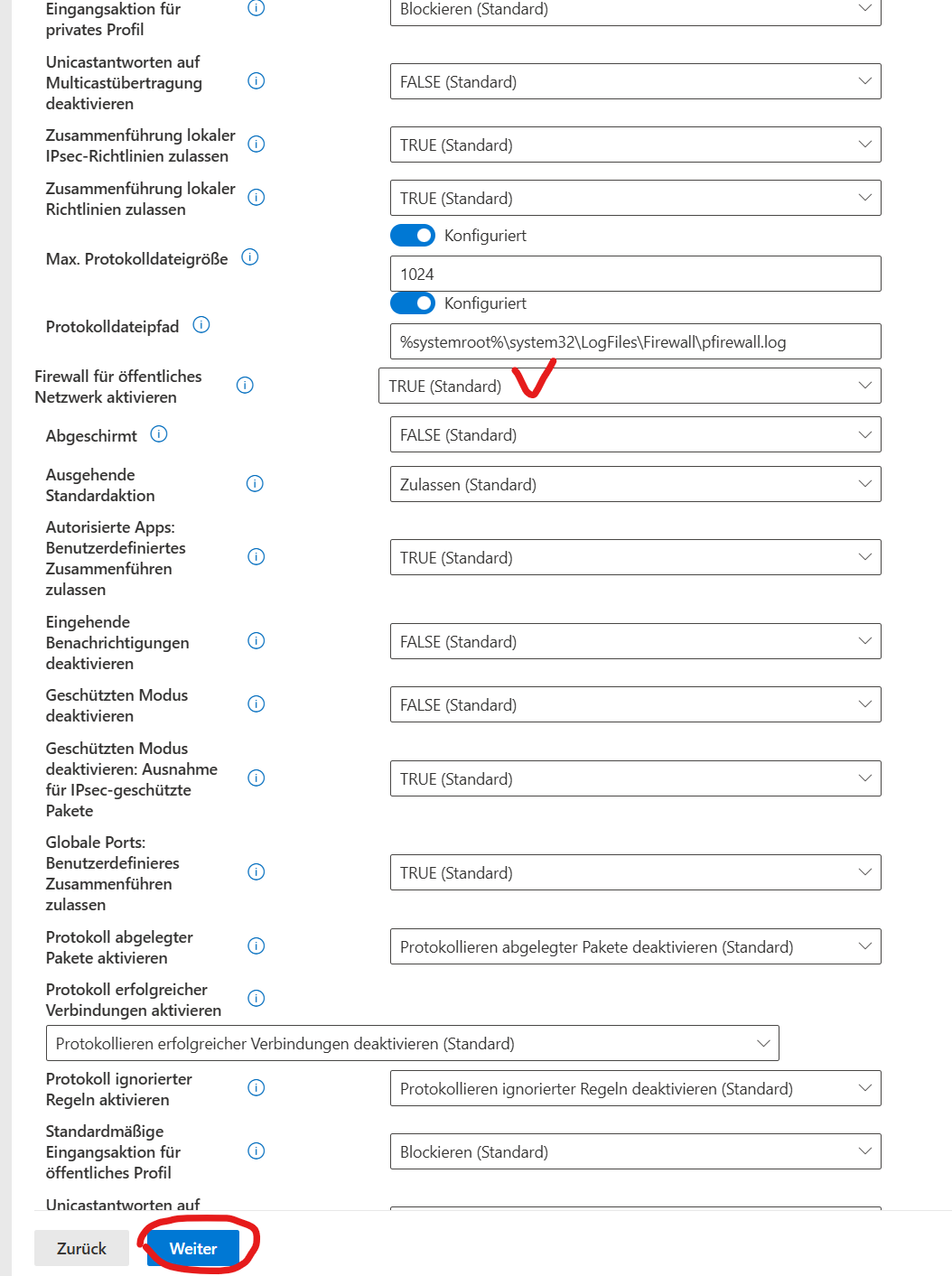Show info for Firewall für öffentliches Netzwerk

pos(245,386)
